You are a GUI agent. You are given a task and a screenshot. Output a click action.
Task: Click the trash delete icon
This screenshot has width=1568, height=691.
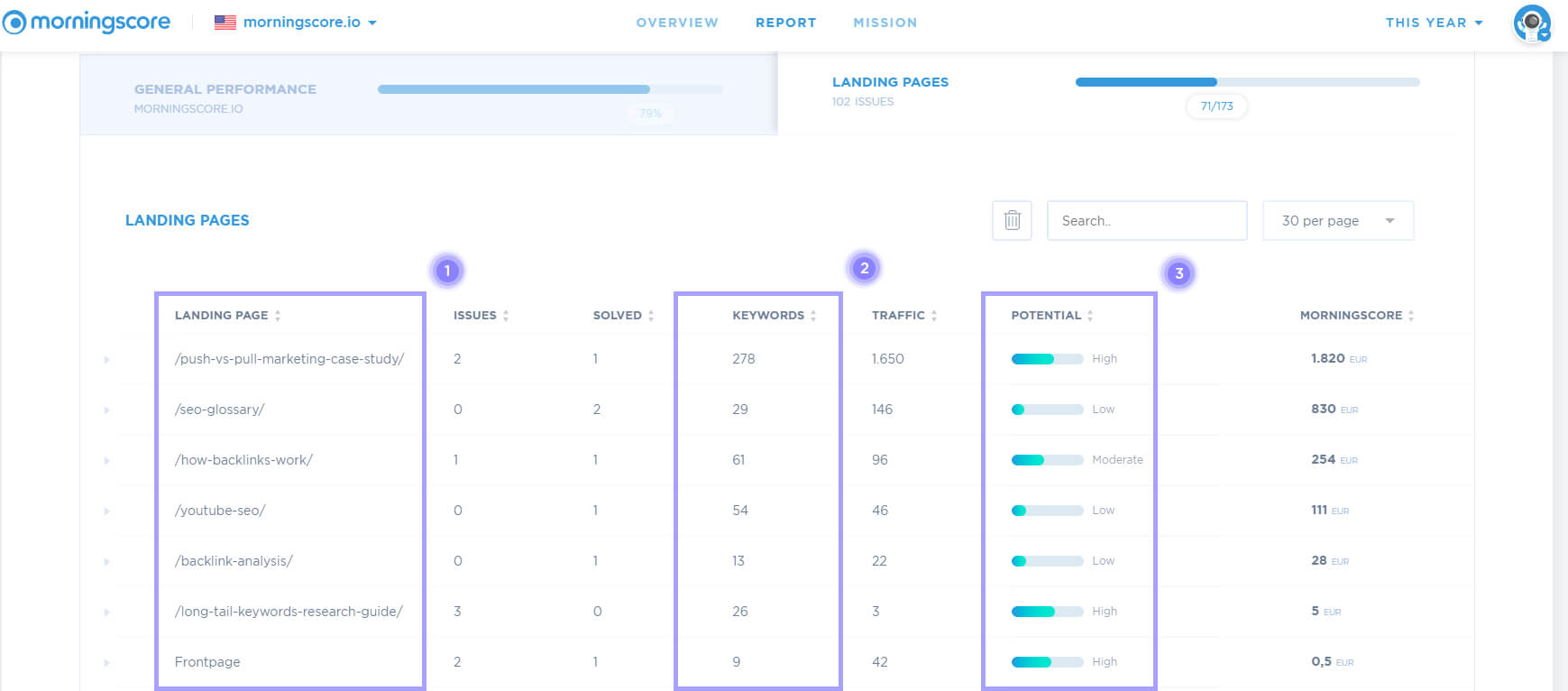pyautogui.click(x=1012, y=220)
